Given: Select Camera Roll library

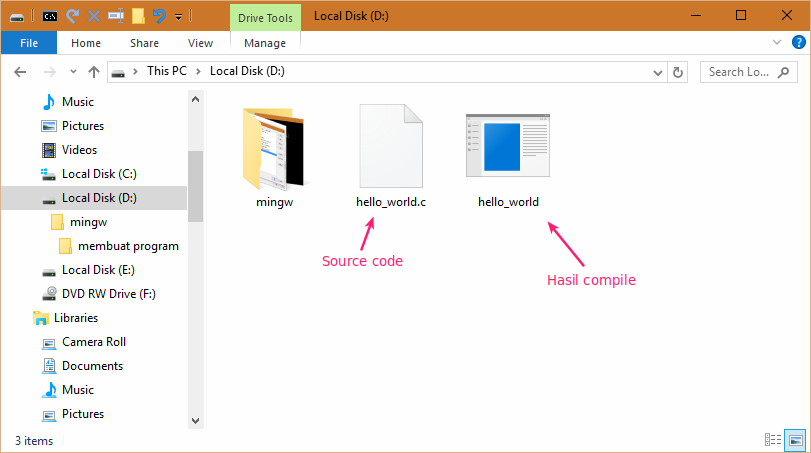Looking at the screenshot, I should (x=94, y=342).
